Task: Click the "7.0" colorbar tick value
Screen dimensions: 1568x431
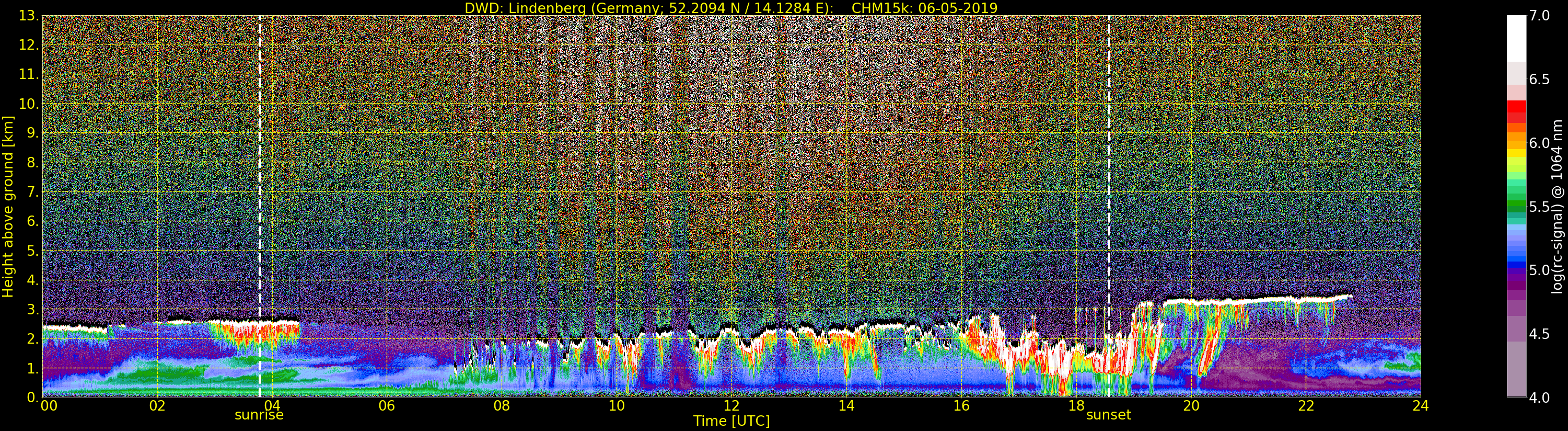Action: pos(1539,16)
